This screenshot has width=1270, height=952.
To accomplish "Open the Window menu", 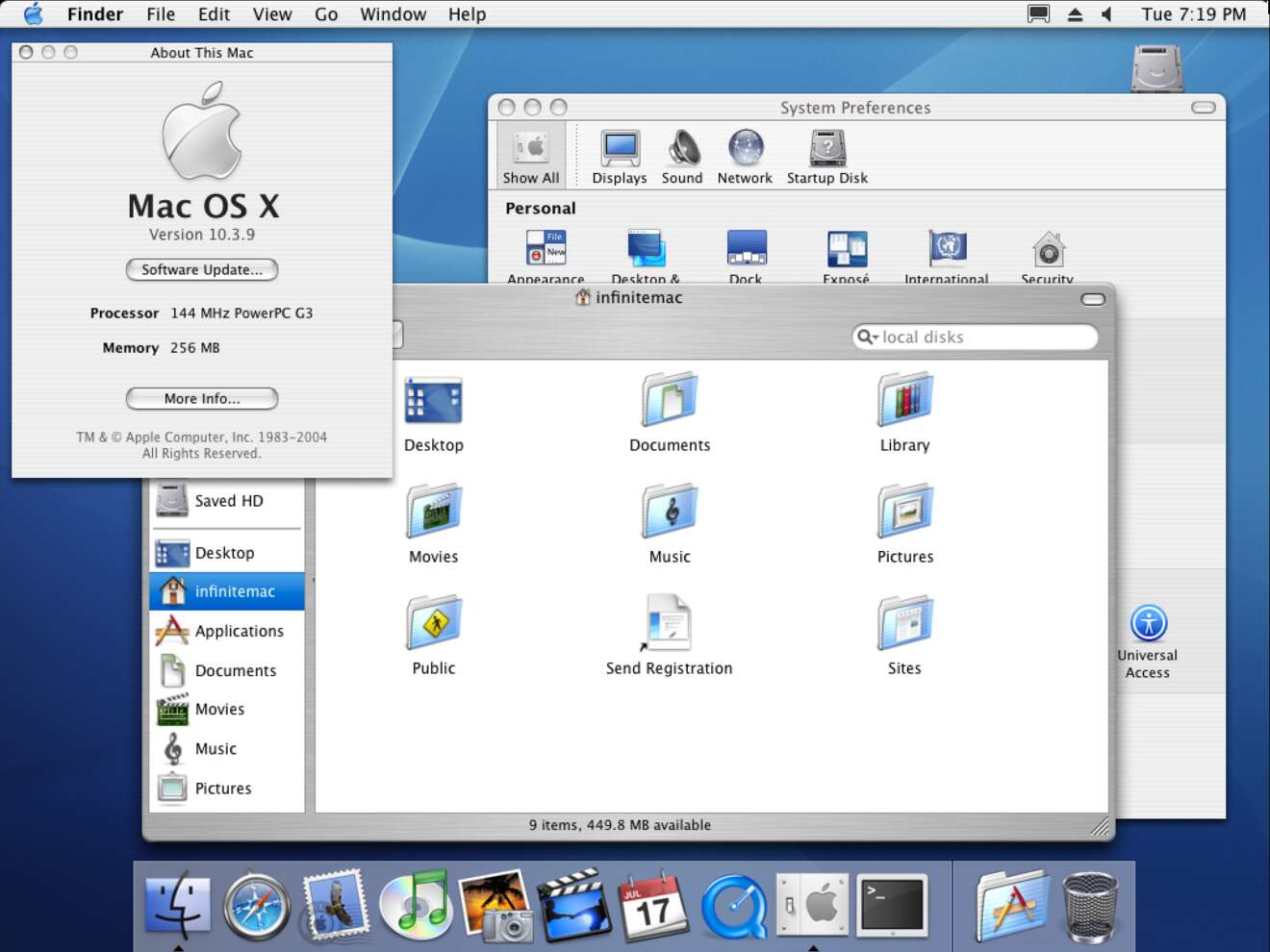I will pos(393,13).
